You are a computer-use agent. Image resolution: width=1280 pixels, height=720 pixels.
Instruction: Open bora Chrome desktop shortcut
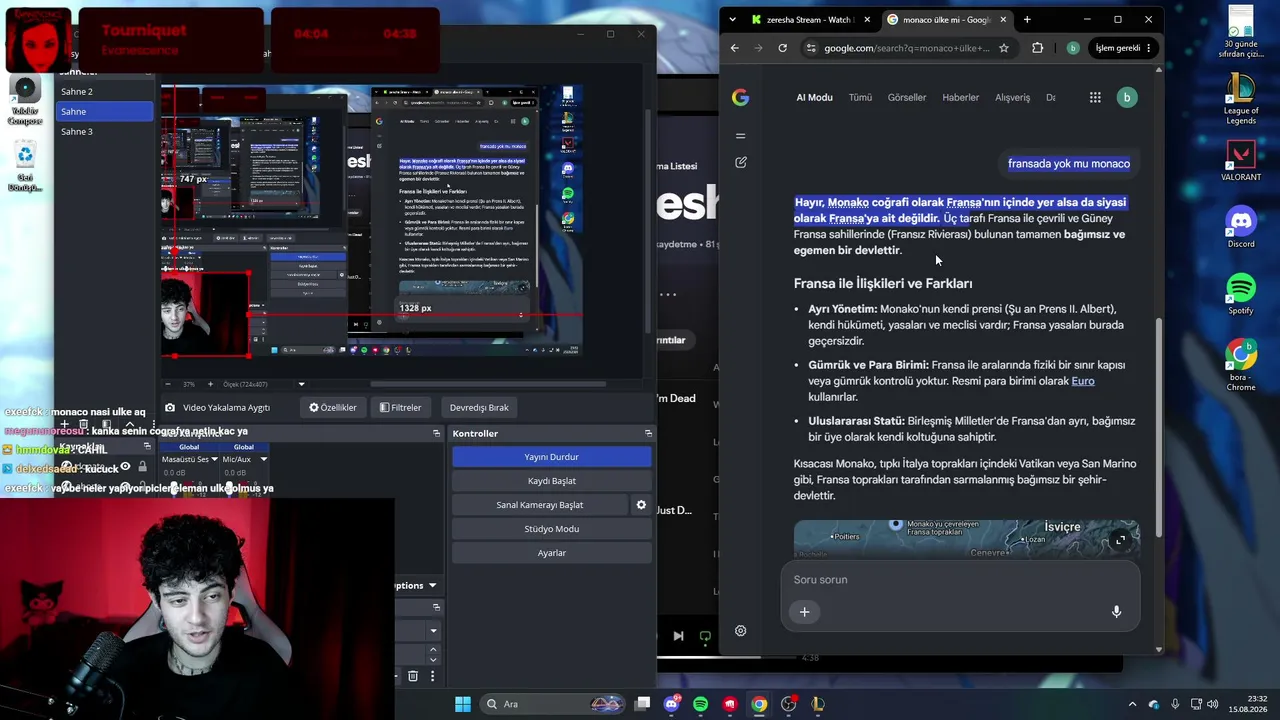pos(1241,365)
